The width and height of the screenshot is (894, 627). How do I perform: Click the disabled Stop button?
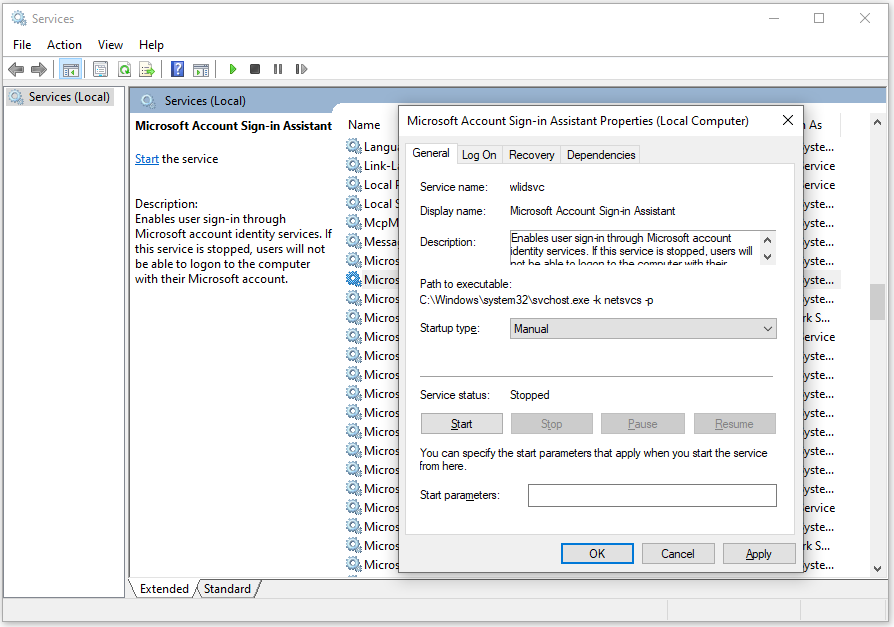(552, 424)
